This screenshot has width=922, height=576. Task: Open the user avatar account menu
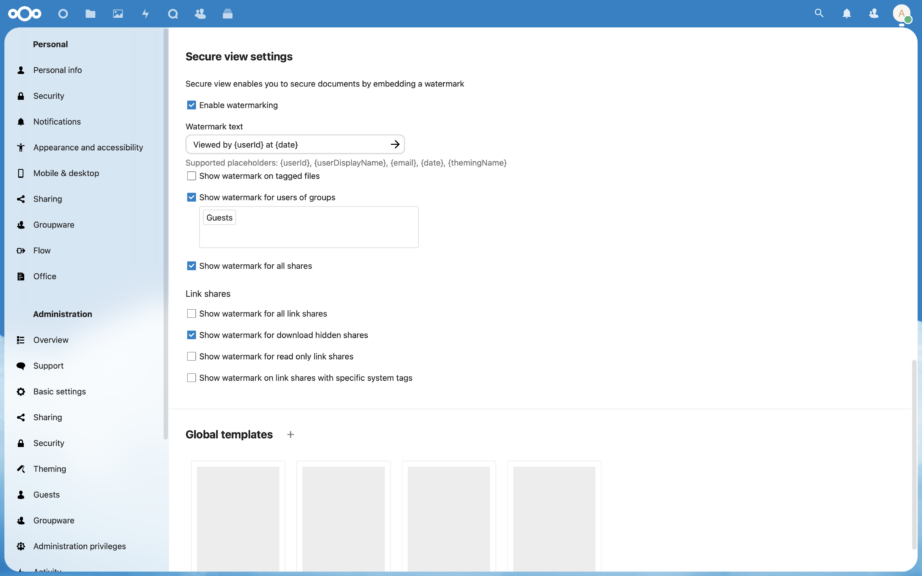(x=901, y=13)
